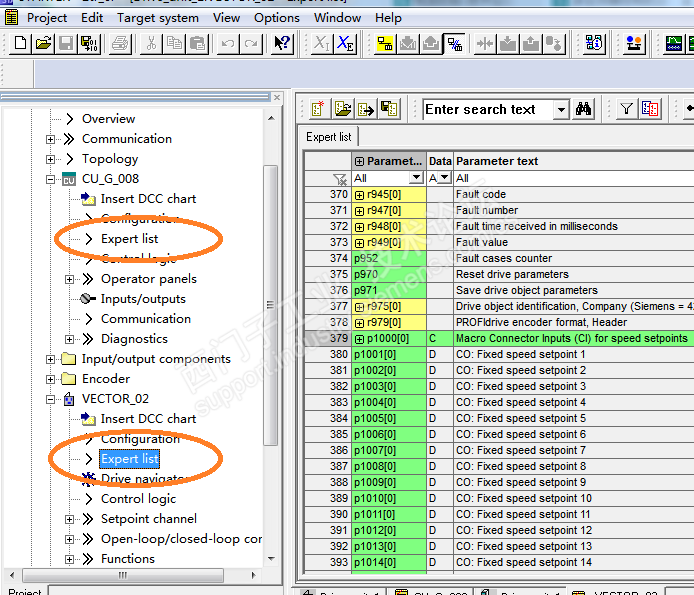Click the Print toolbar icon
This screenshot has height=595, width=694.
(120, 43)
